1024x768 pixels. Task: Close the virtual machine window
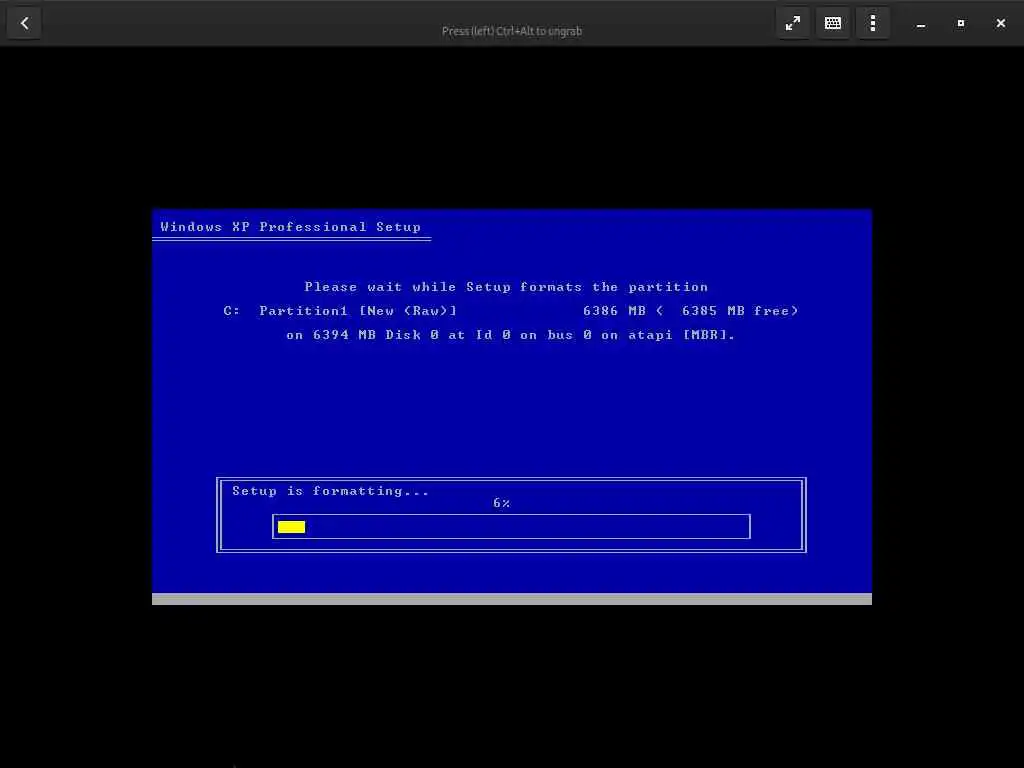(x=1000, y=24)
